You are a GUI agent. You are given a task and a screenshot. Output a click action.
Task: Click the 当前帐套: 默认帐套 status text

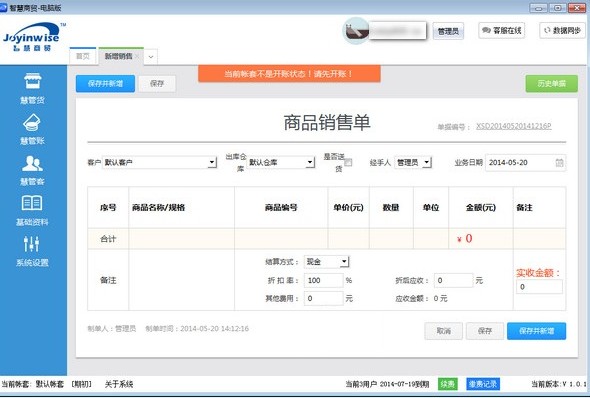click(33, 384)
